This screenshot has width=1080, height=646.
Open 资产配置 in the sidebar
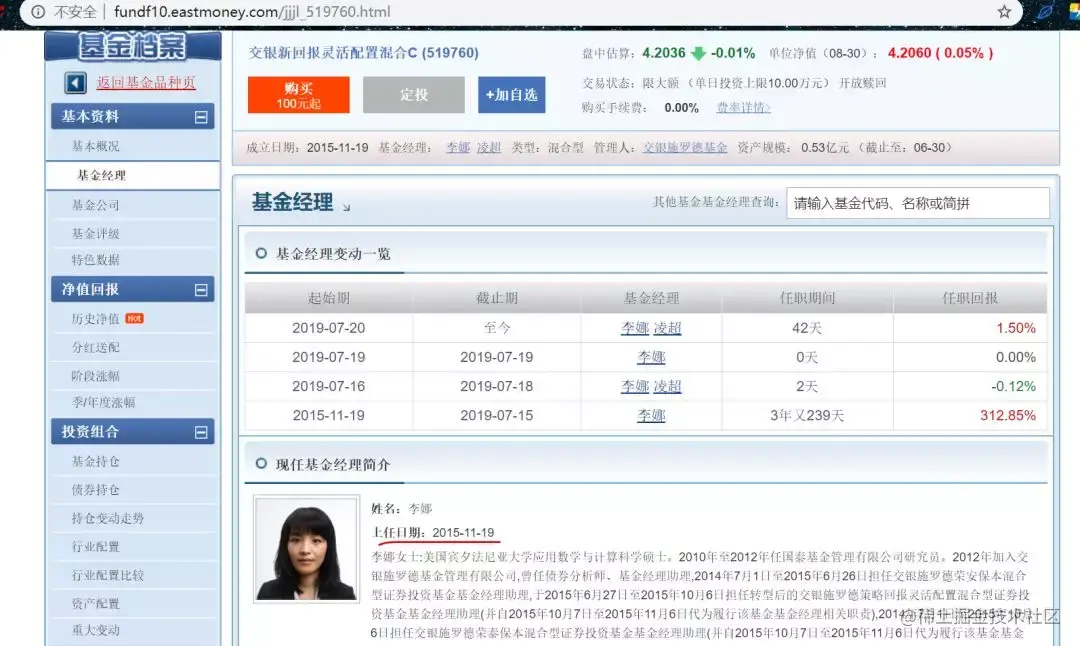click(96, 603)
